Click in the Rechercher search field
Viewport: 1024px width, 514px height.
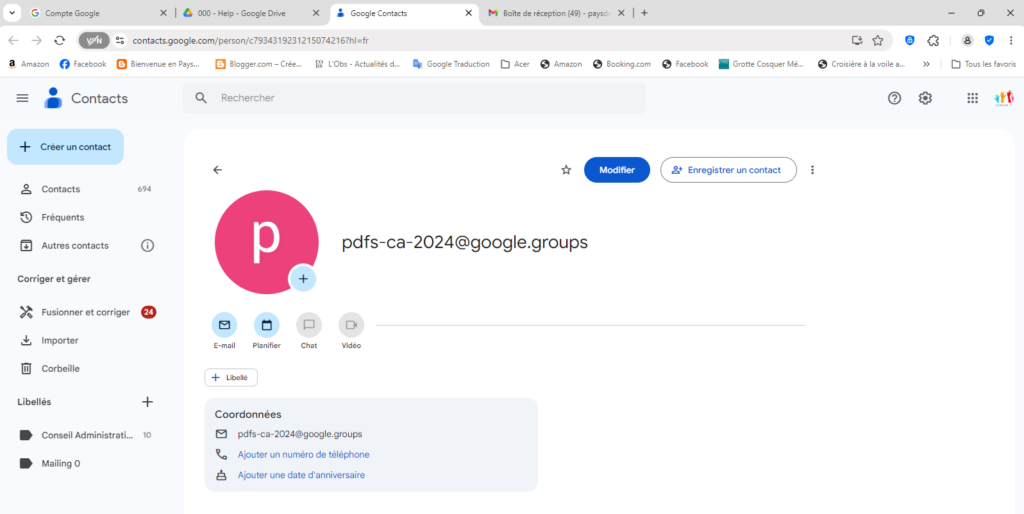point(420,98)
